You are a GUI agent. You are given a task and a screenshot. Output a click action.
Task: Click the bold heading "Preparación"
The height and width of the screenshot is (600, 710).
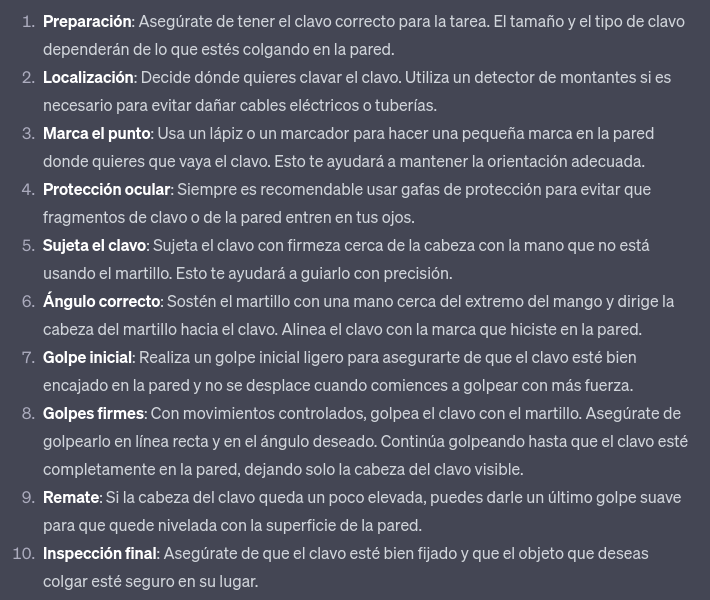[87, 21]
